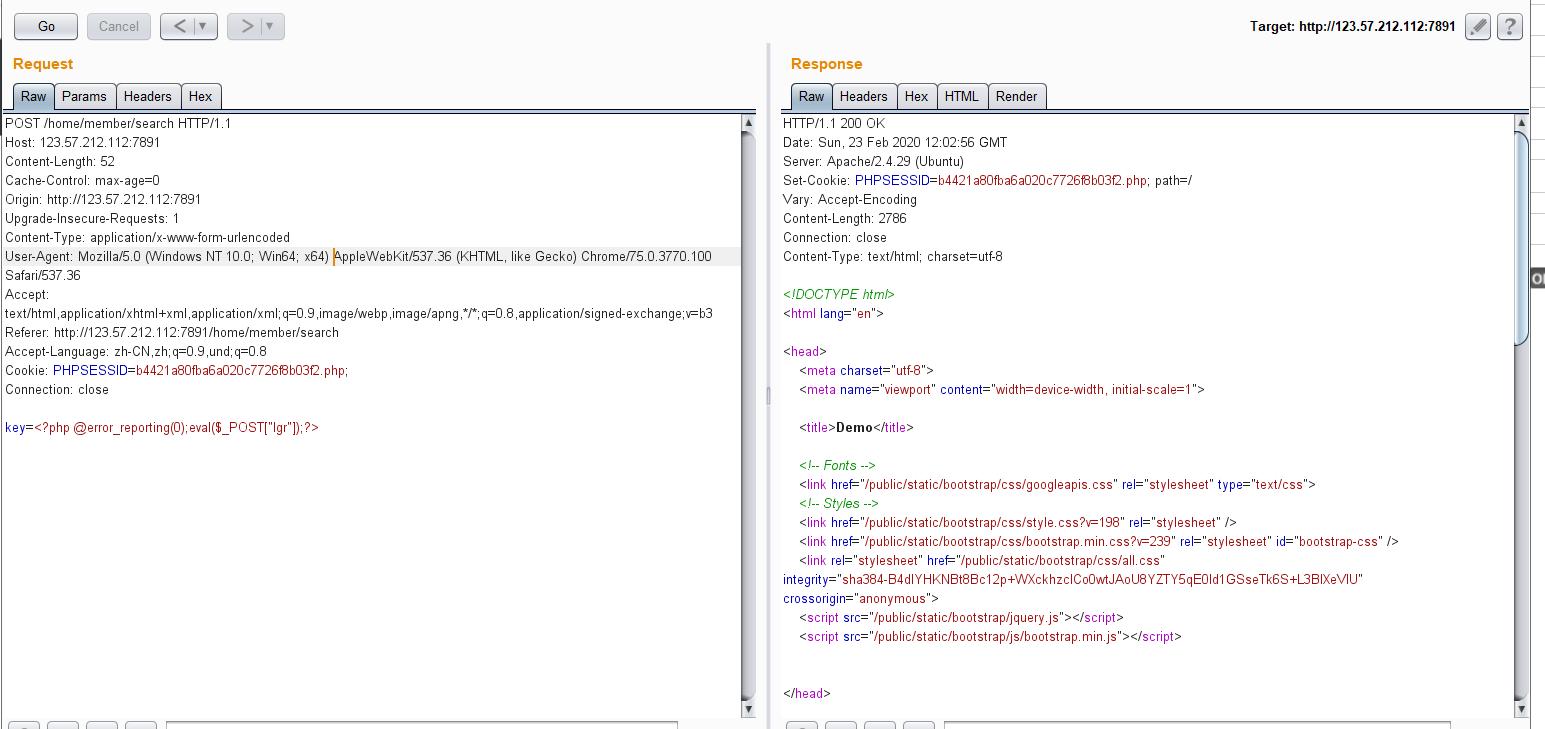Click the request 'Cookie: PHPSESSID' line
This screenshot has height=729, width=1545.
(x=176, y=371)
